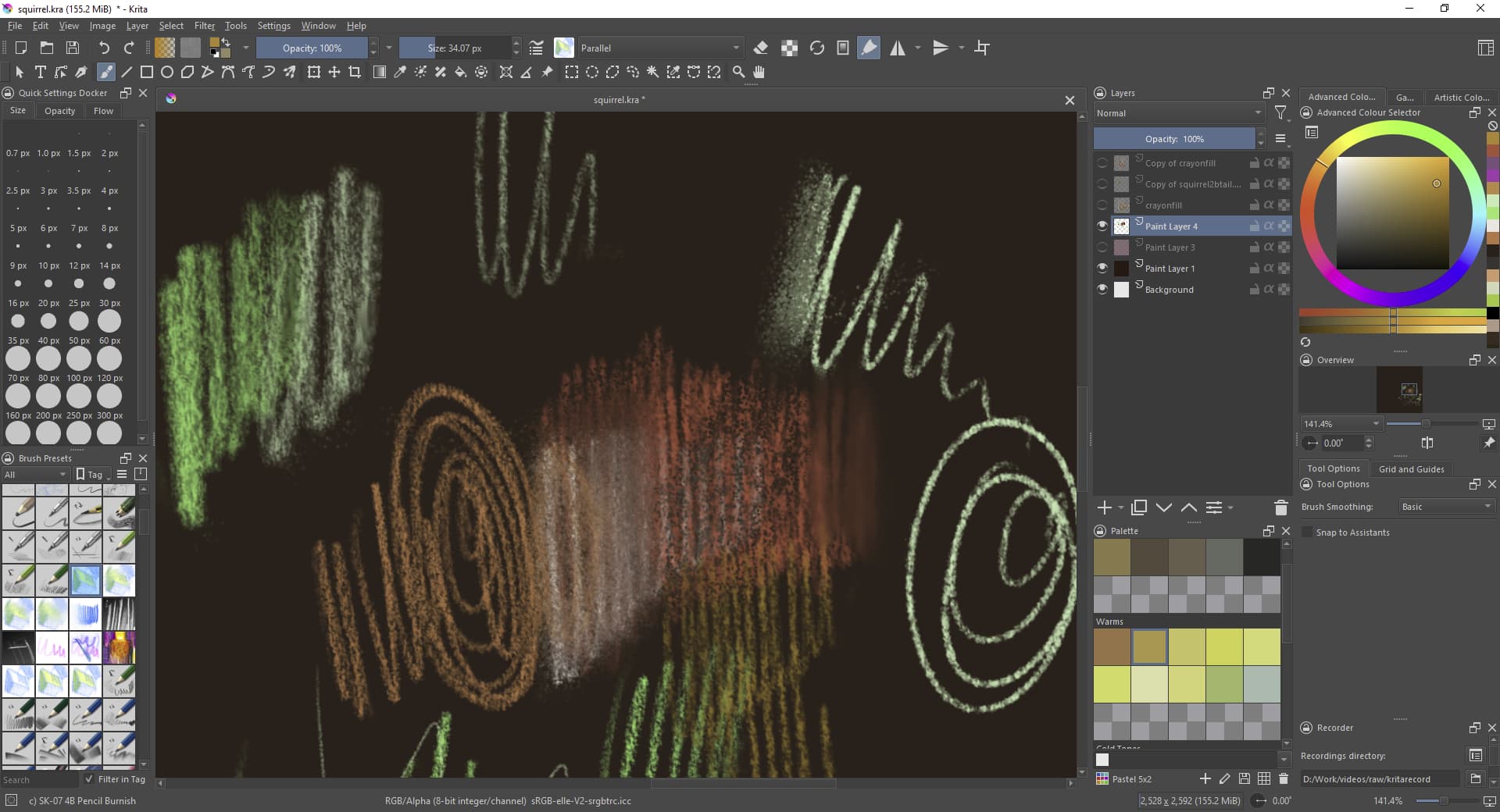Select the Crop tool

click(x=355, y=72)
